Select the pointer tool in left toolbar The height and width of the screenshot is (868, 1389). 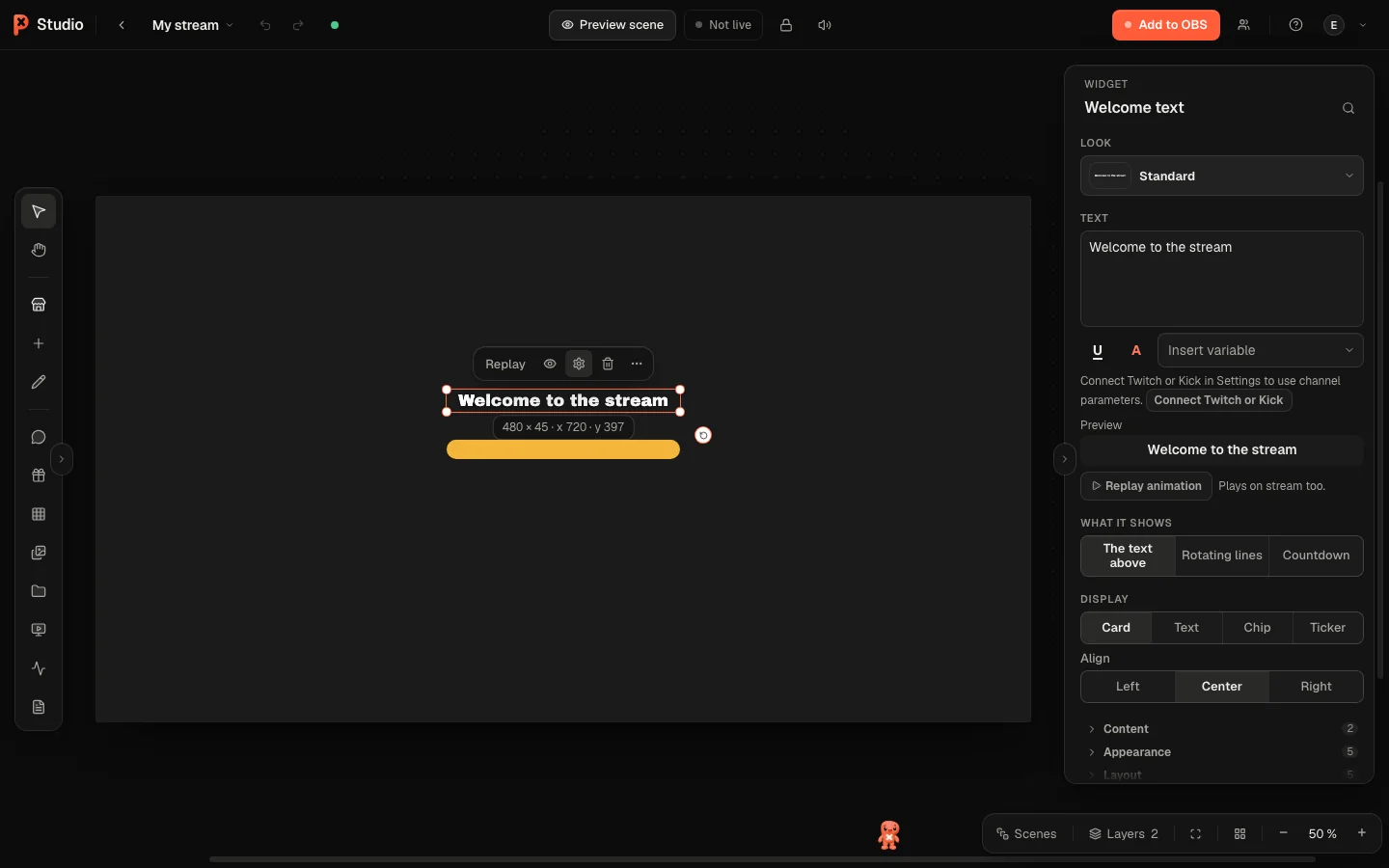coord(39,211)
